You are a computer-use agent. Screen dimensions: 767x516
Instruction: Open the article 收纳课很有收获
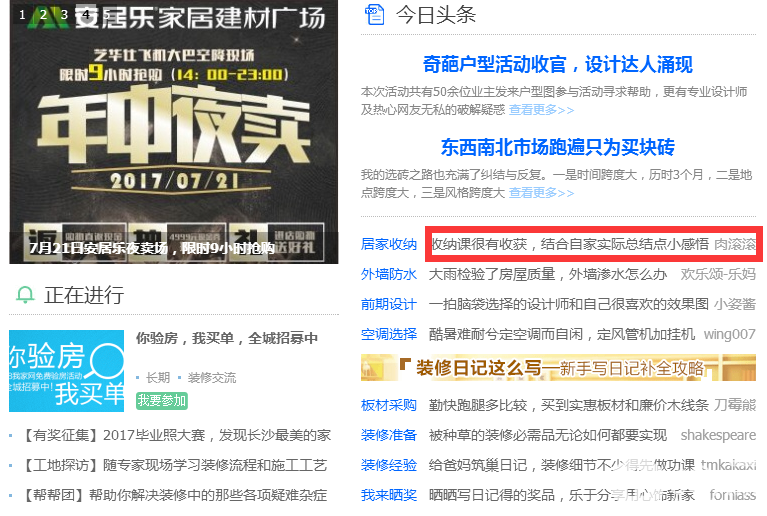[x=569, y=244]
